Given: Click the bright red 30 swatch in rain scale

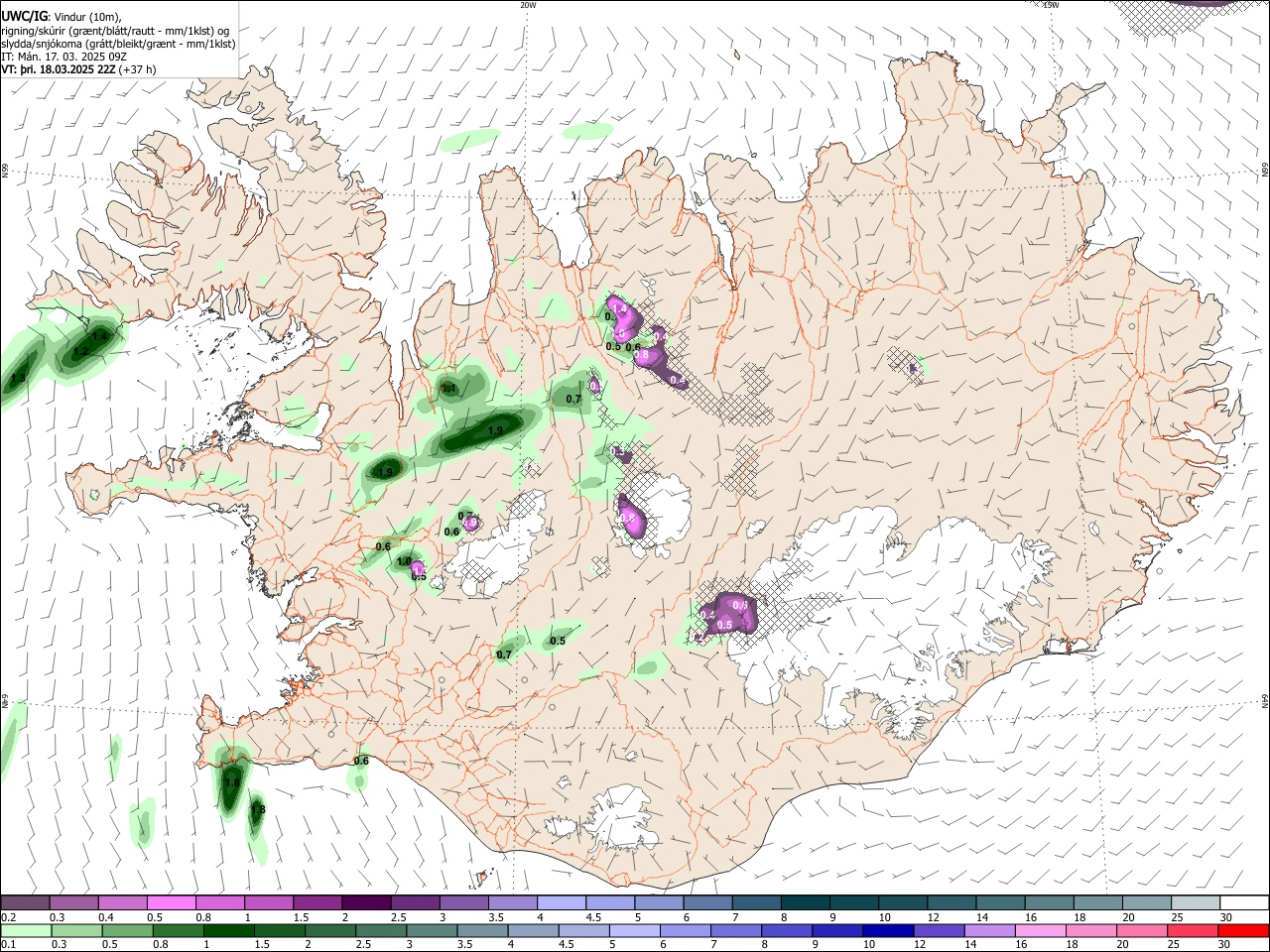Looking at the screenshot, I should click(x=1243, y=930).
